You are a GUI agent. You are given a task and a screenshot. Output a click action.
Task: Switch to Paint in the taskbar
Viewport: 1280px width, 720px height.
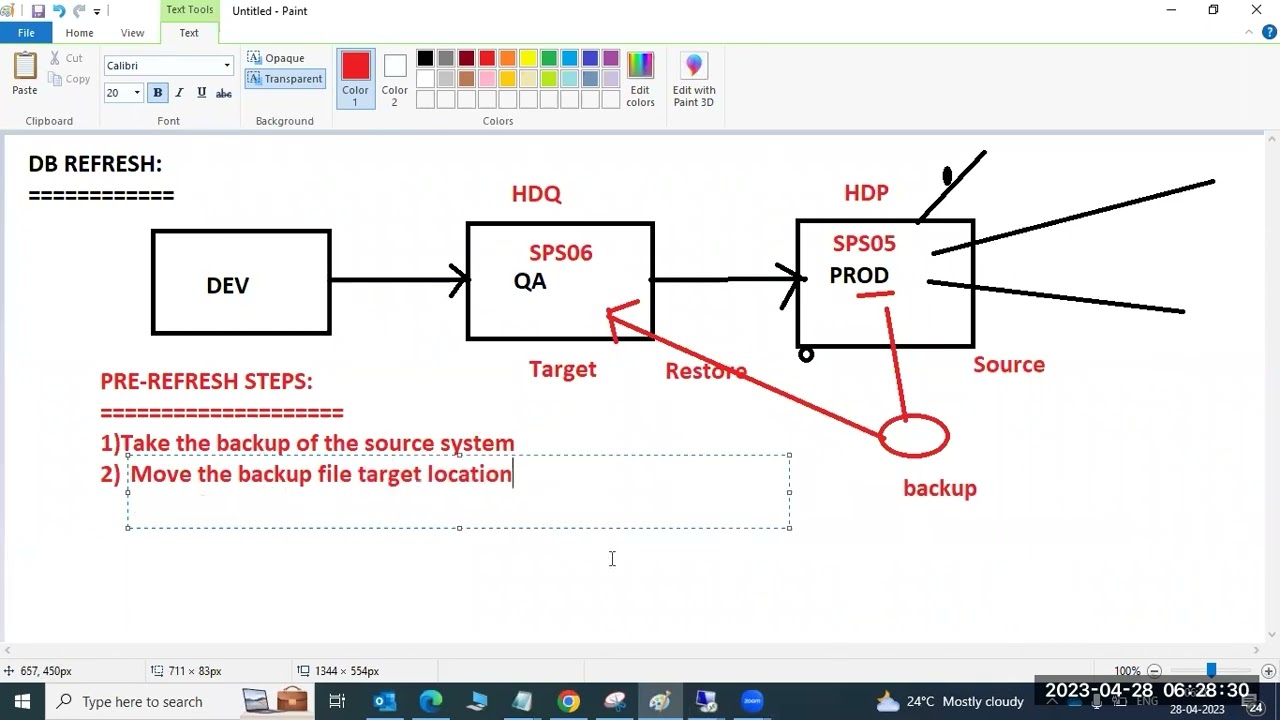(660, 701)
